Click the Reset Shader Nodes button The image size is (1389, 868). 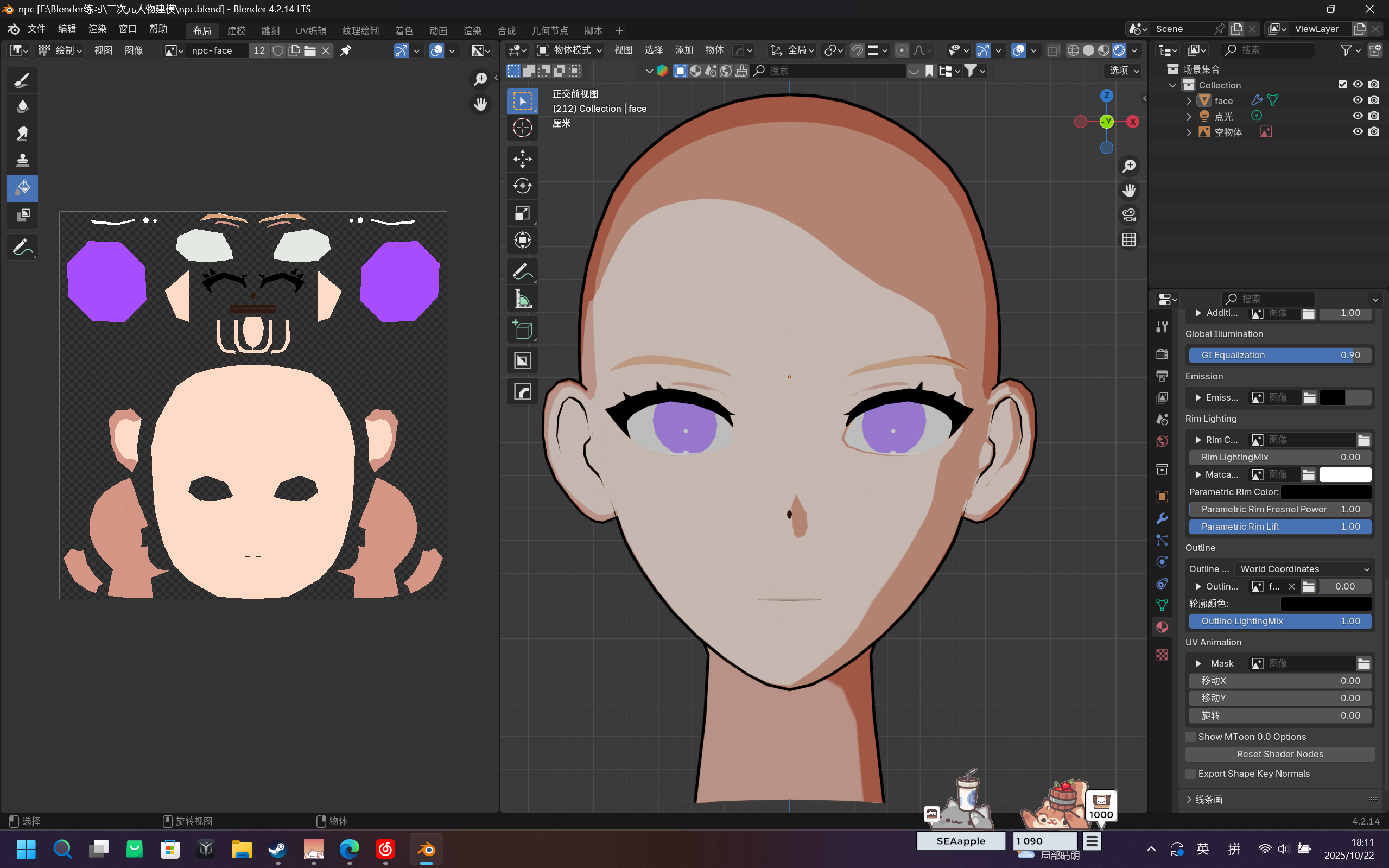[x=1279, y=755]
